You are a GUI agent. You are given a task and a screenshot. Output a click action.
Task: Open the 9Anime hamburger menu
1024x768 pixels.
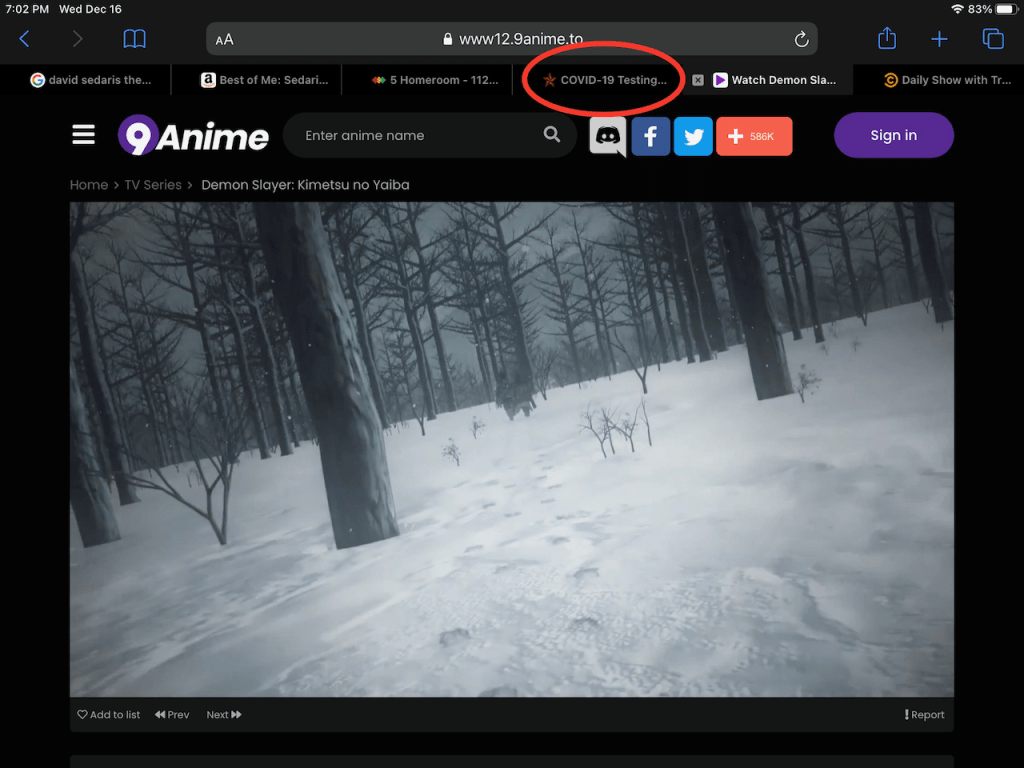pyautogui.click(x=84, y=135)
